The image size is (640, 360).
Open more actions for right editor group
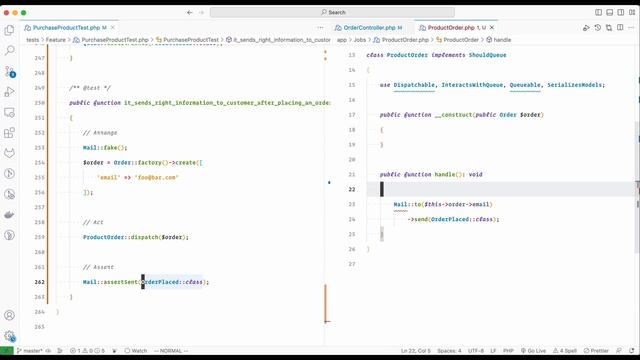pyautogui.click(x=631, y=28)
